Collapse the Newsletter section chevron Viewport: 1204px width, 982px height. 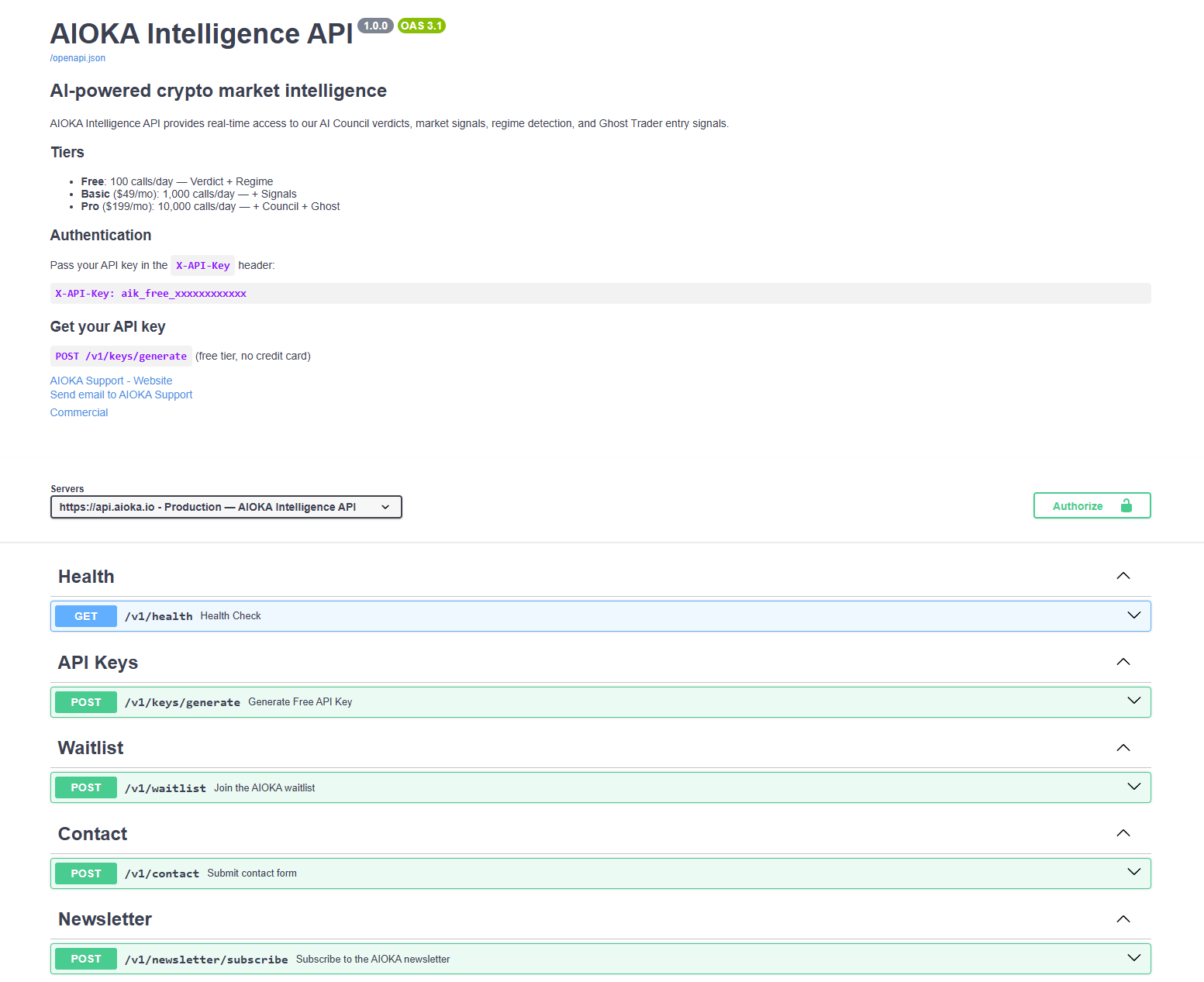1123,919
